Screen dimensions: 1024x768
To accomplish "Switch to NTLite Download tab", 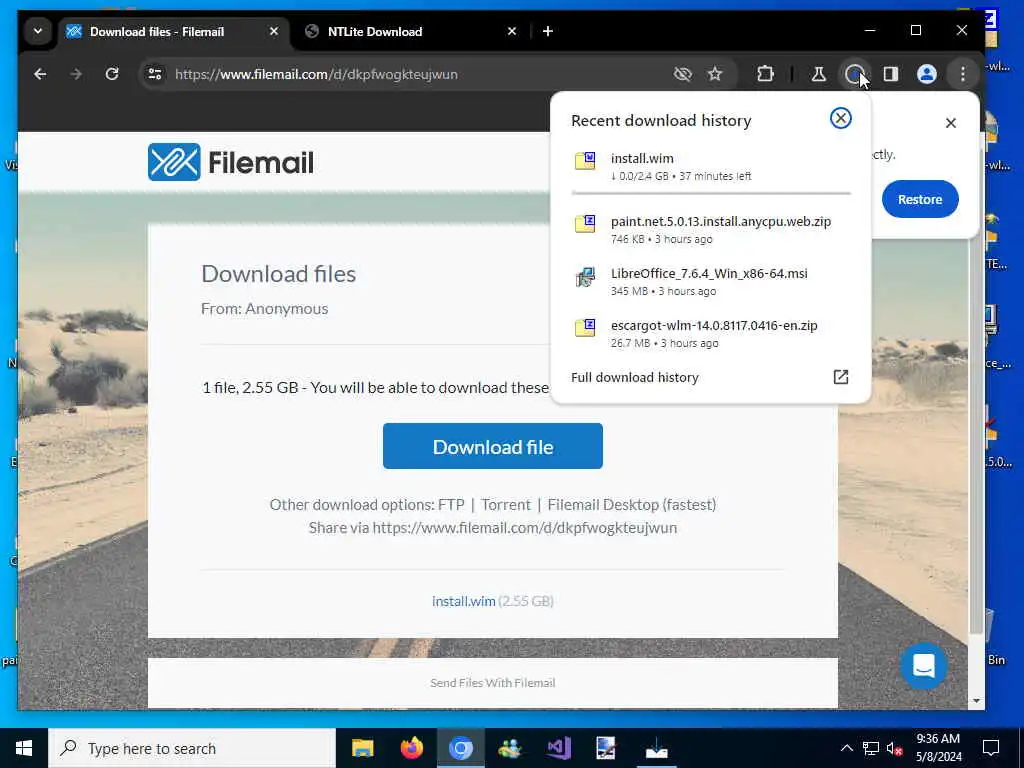I will click(375, 31).
